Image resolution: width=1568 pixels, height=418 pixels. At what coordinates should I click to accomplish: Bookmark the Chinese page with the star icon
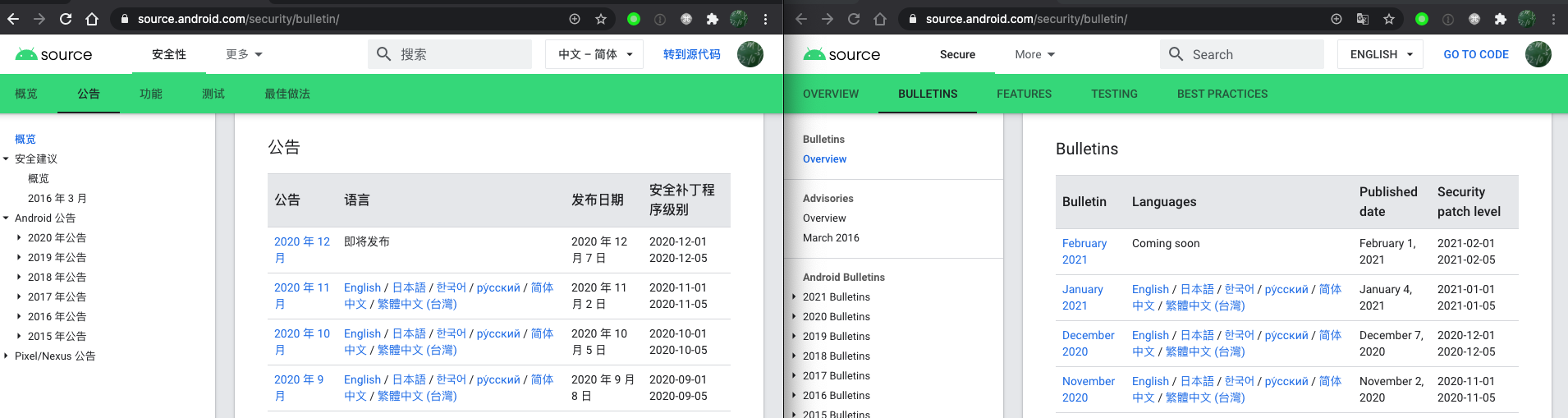click(x=601, y=19)
